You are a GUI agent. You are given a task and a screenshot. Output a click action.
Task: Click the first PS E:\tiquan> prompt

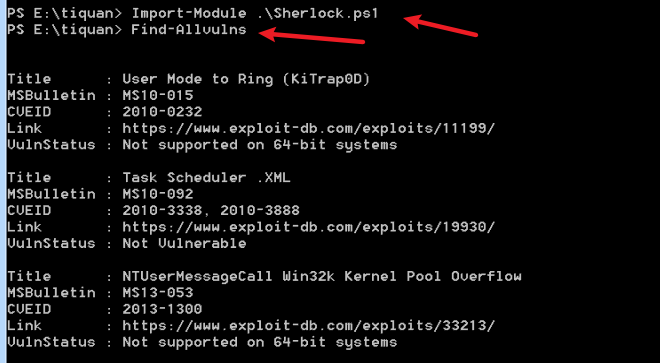point(64,13)
